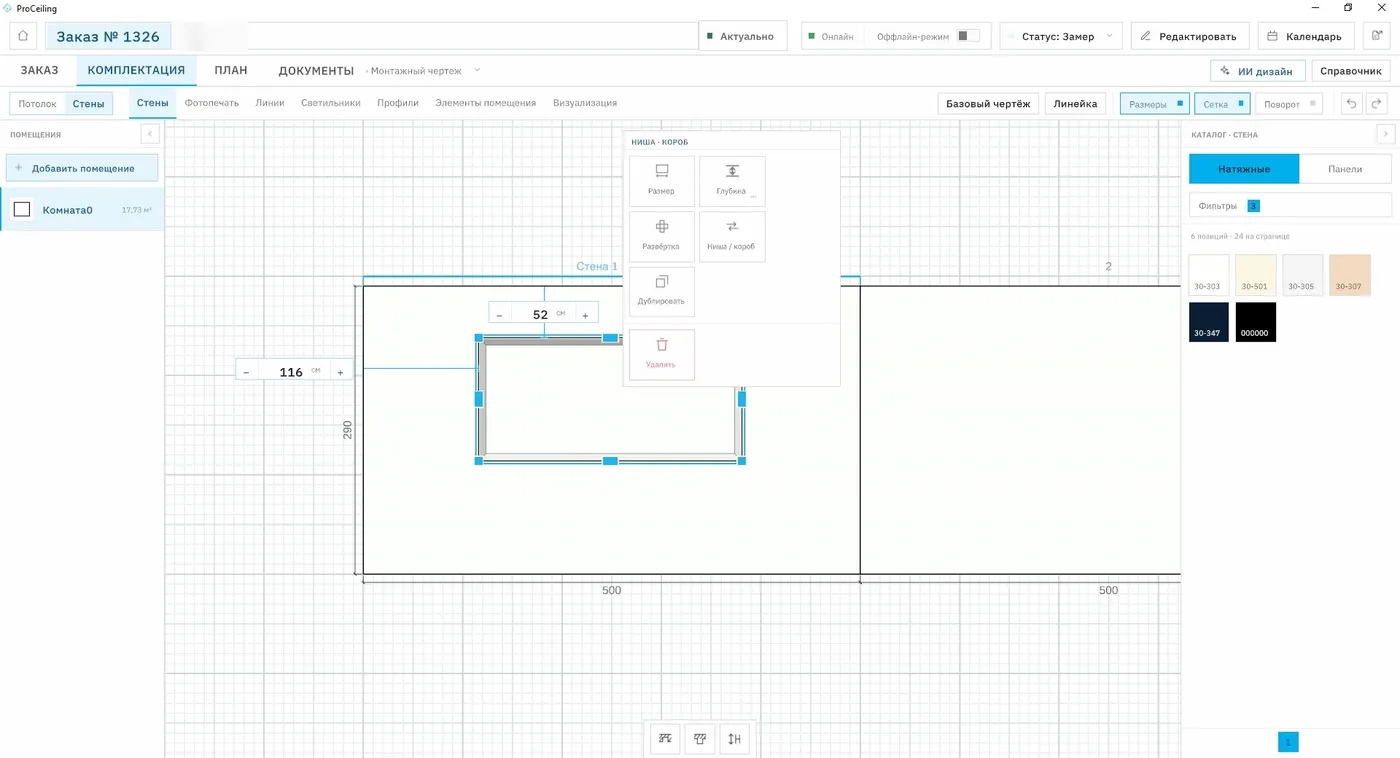Screen dimensions: 1400x758
Task: Redo action arrow
Action: 1376,103
